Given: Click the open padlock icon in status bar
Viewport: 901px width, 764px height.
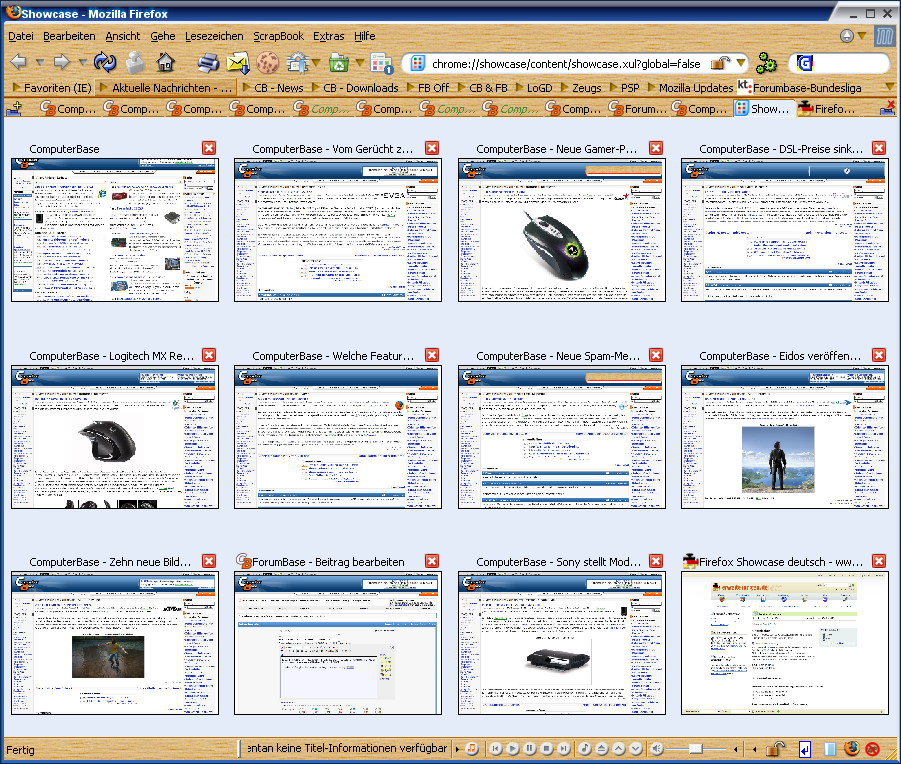Looking at the screenshot, I should [x=776, y=748].
